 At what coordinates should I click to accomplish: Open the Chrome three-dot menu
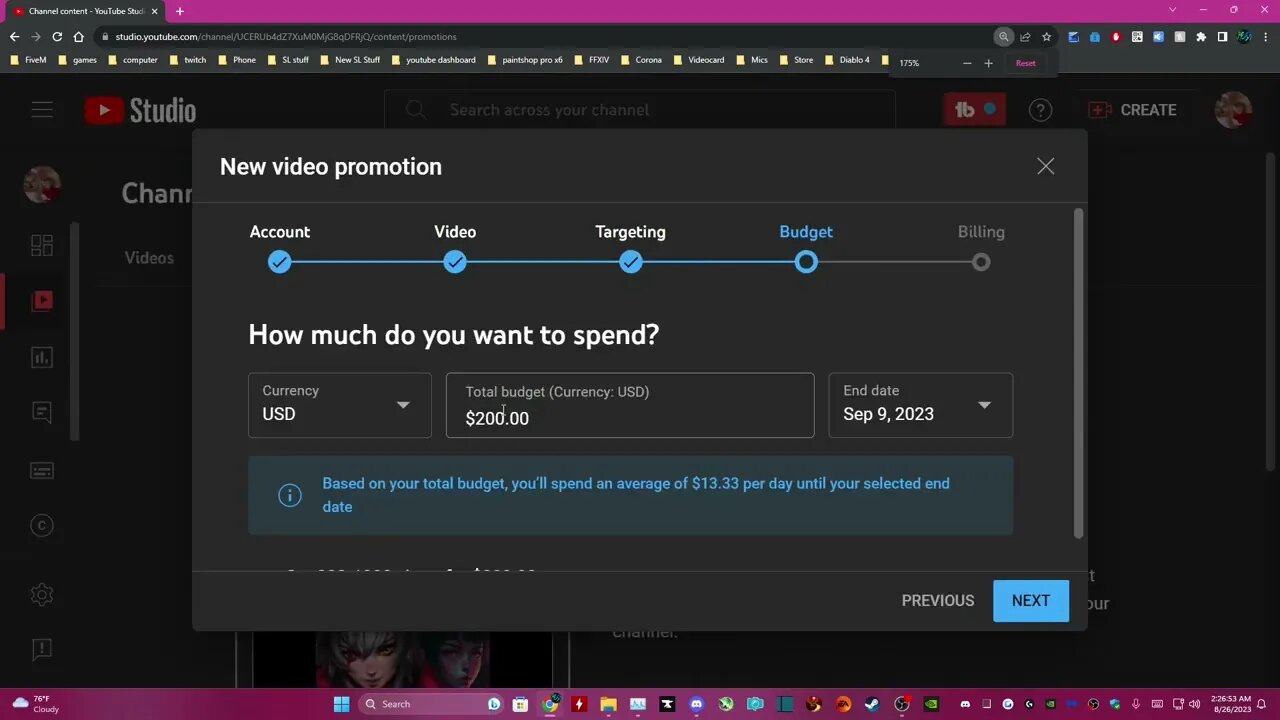(1266, 37)
